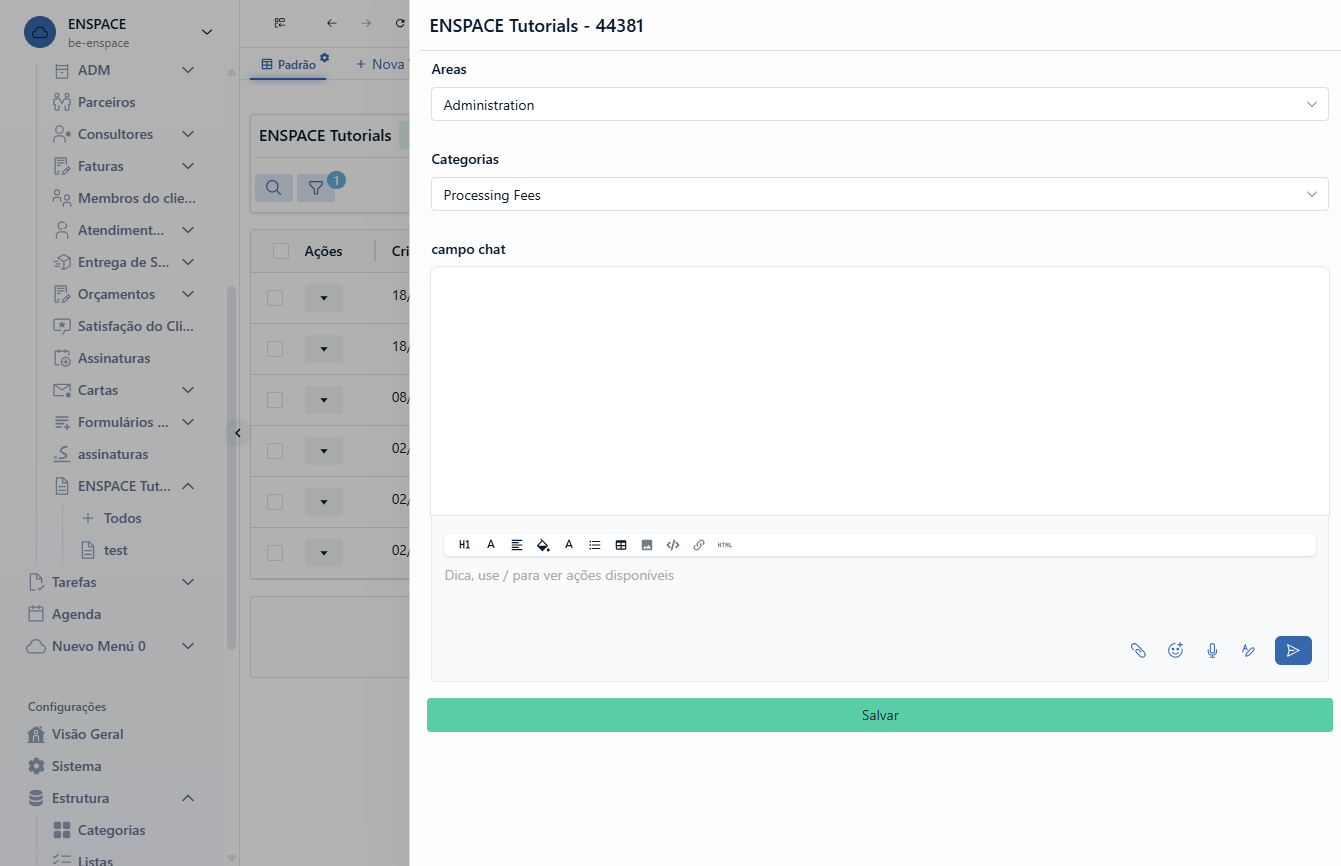Screen dimensions: 1341x866
Task: Start voice recording with microphone icon
Action: click(1212, 650)
